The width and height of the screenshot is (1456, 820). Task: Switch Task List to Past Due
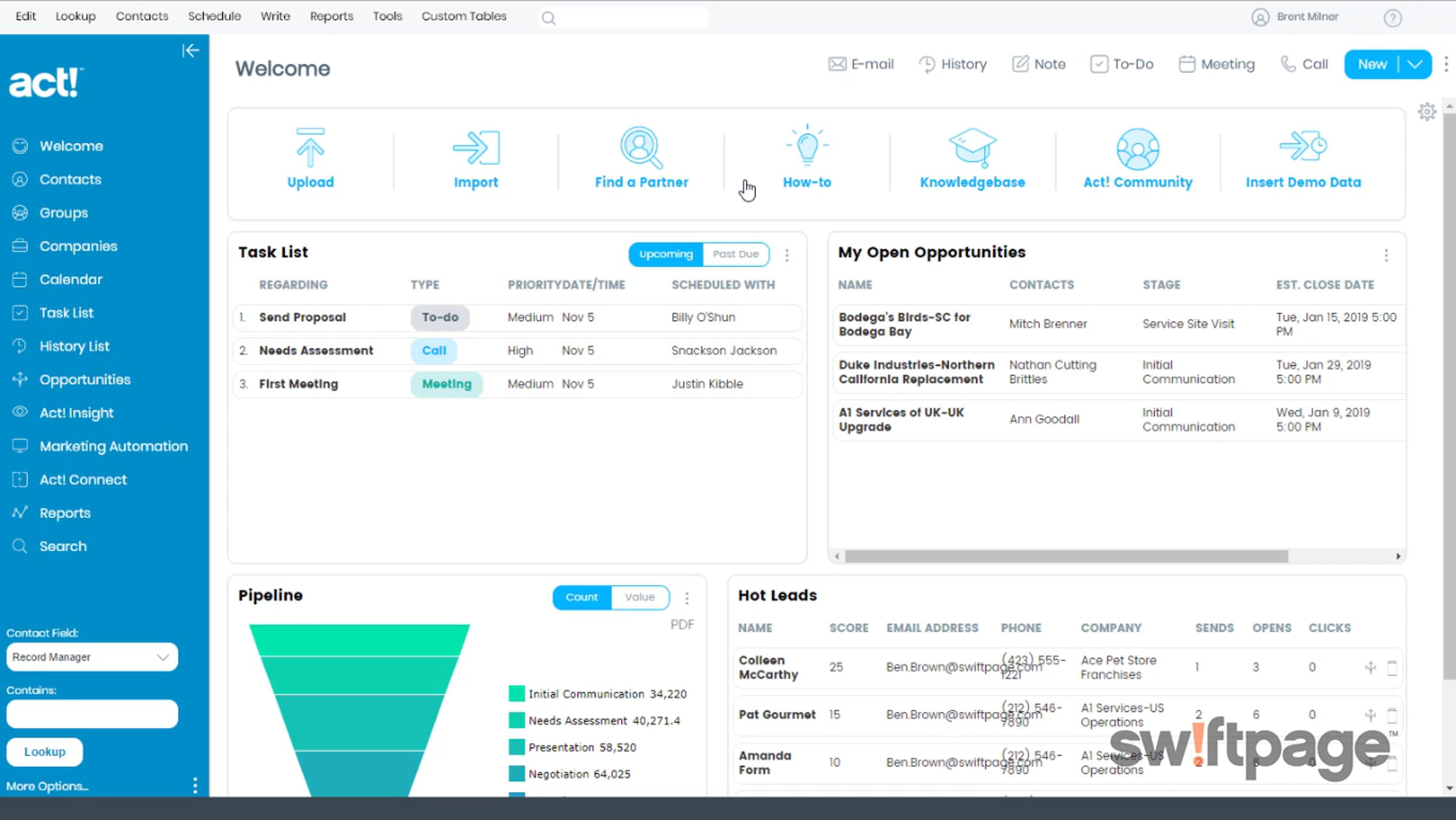click(x=736, y=254)
